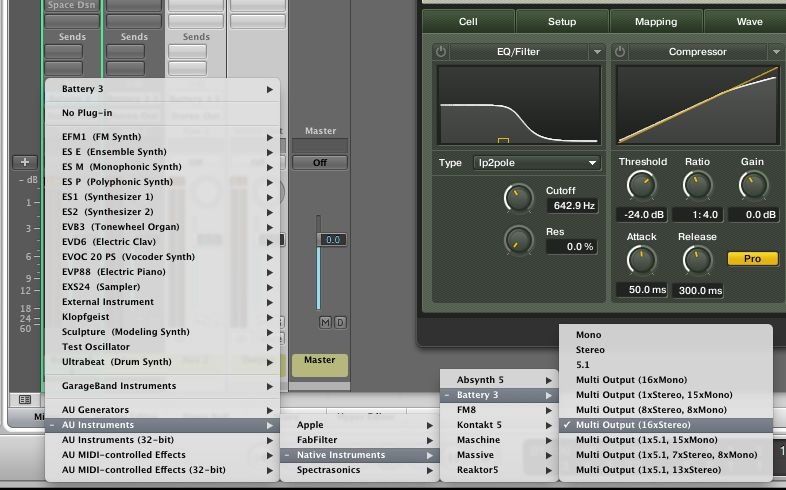Screen dimensions: 786x490
Task: Open the Reaktor5 submenu
Action: point(499,470)
